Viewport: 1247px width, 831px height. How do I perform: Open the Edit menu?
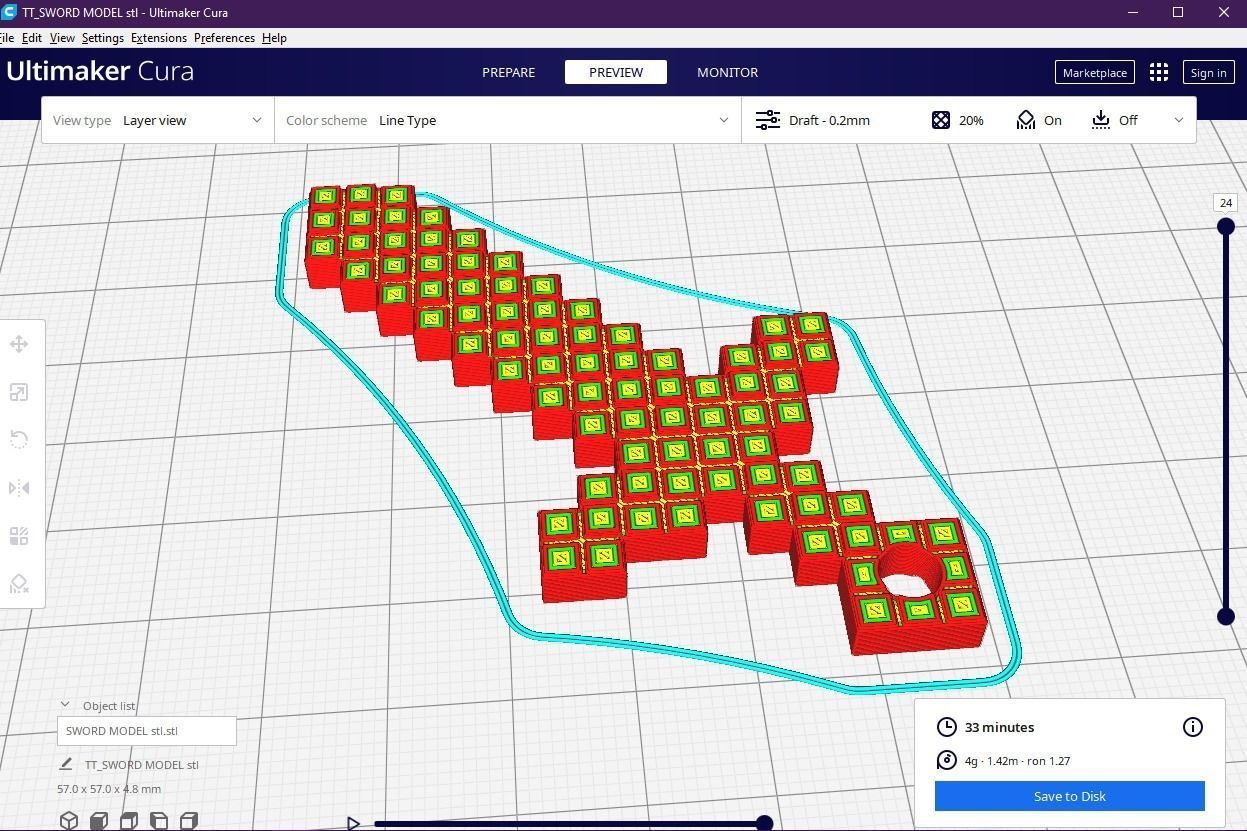(32, 38)
